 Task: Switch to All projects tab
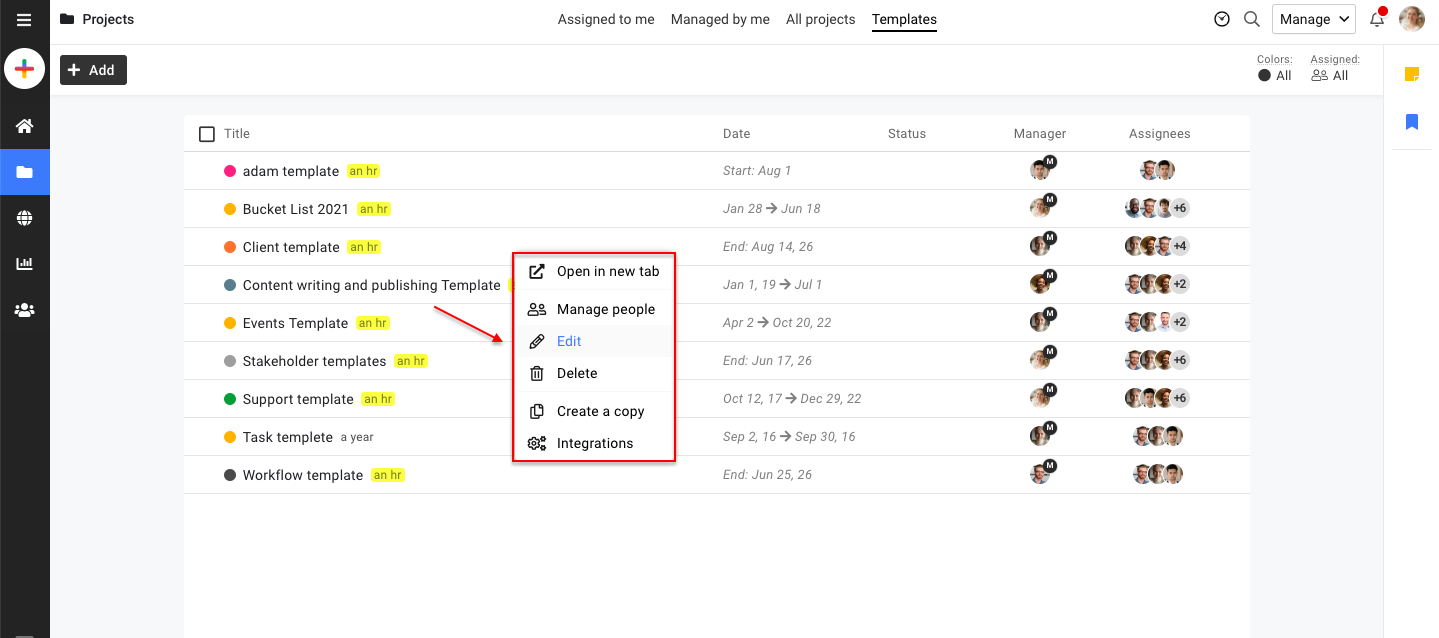pyautogui.click(x=820, y=19)
